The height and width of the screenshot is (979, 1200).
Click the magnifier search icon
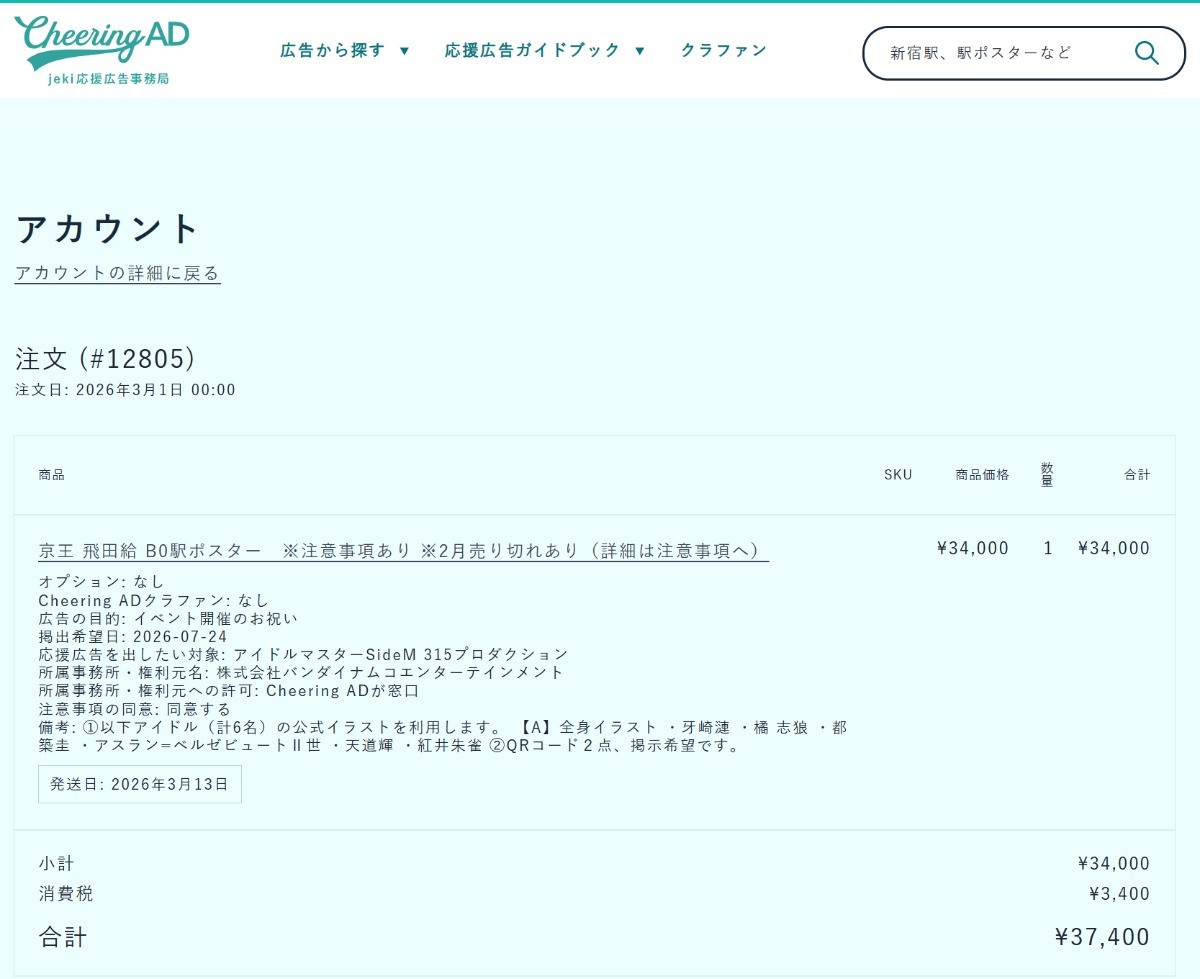pyautogui.click(x=1146, y=53)
